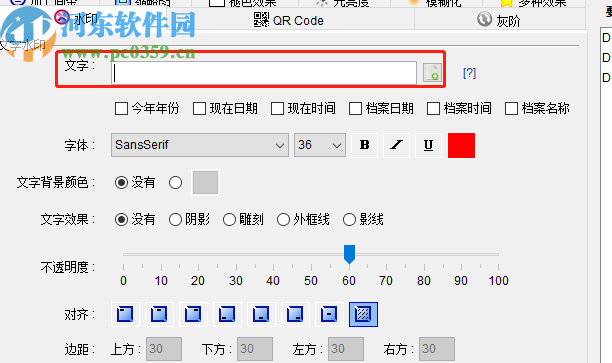Click the 右方 right margin field
612x363 pixels.
(437, 349)
